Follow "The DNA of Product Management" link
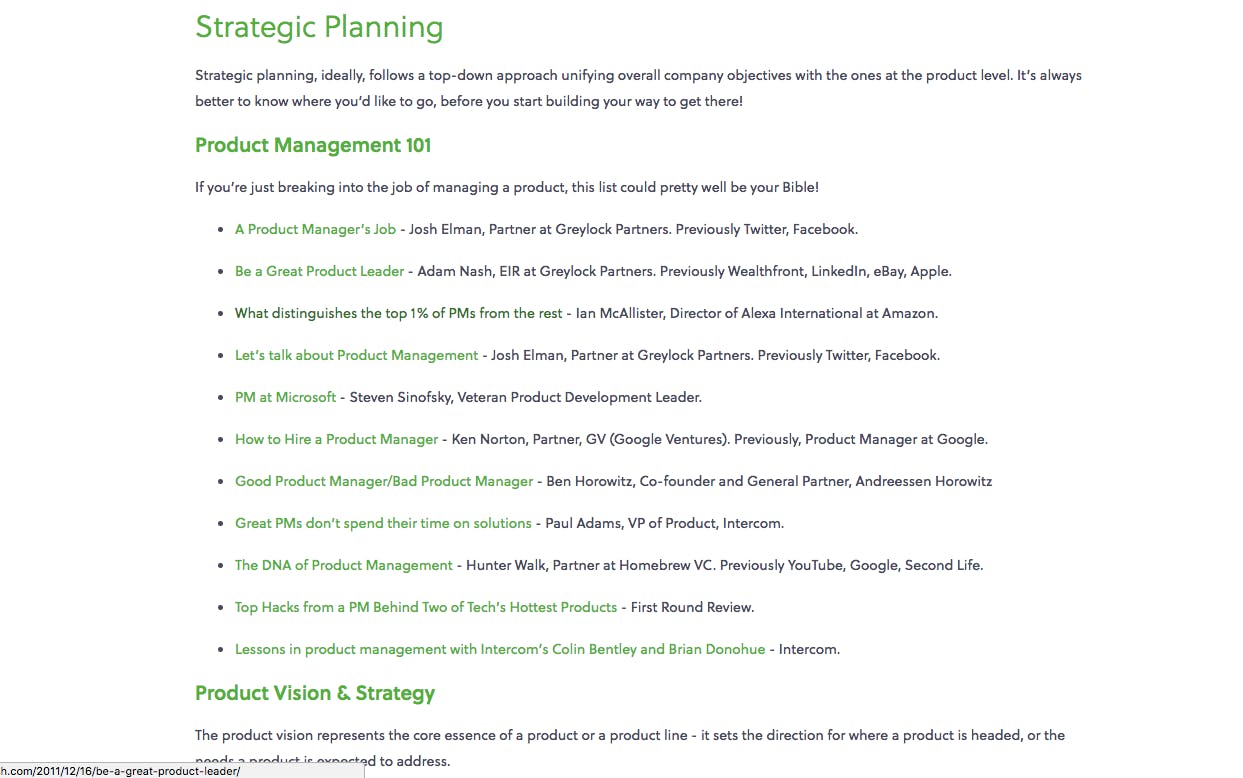The width and height of the screenshot is (1243, 778). [x=344, y=565]
